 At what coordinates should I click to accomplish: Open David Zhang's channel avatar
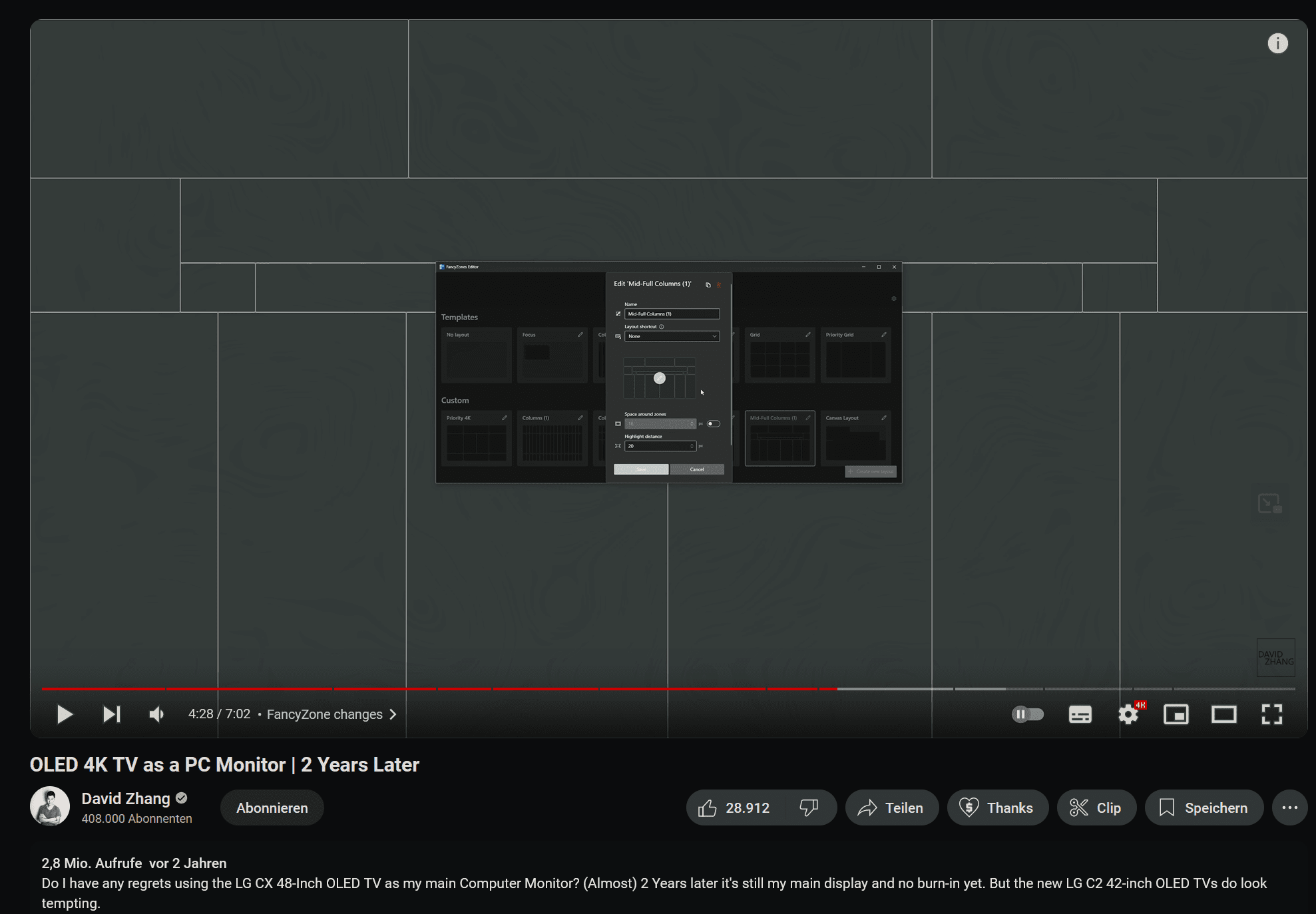(x=50, y=806)
